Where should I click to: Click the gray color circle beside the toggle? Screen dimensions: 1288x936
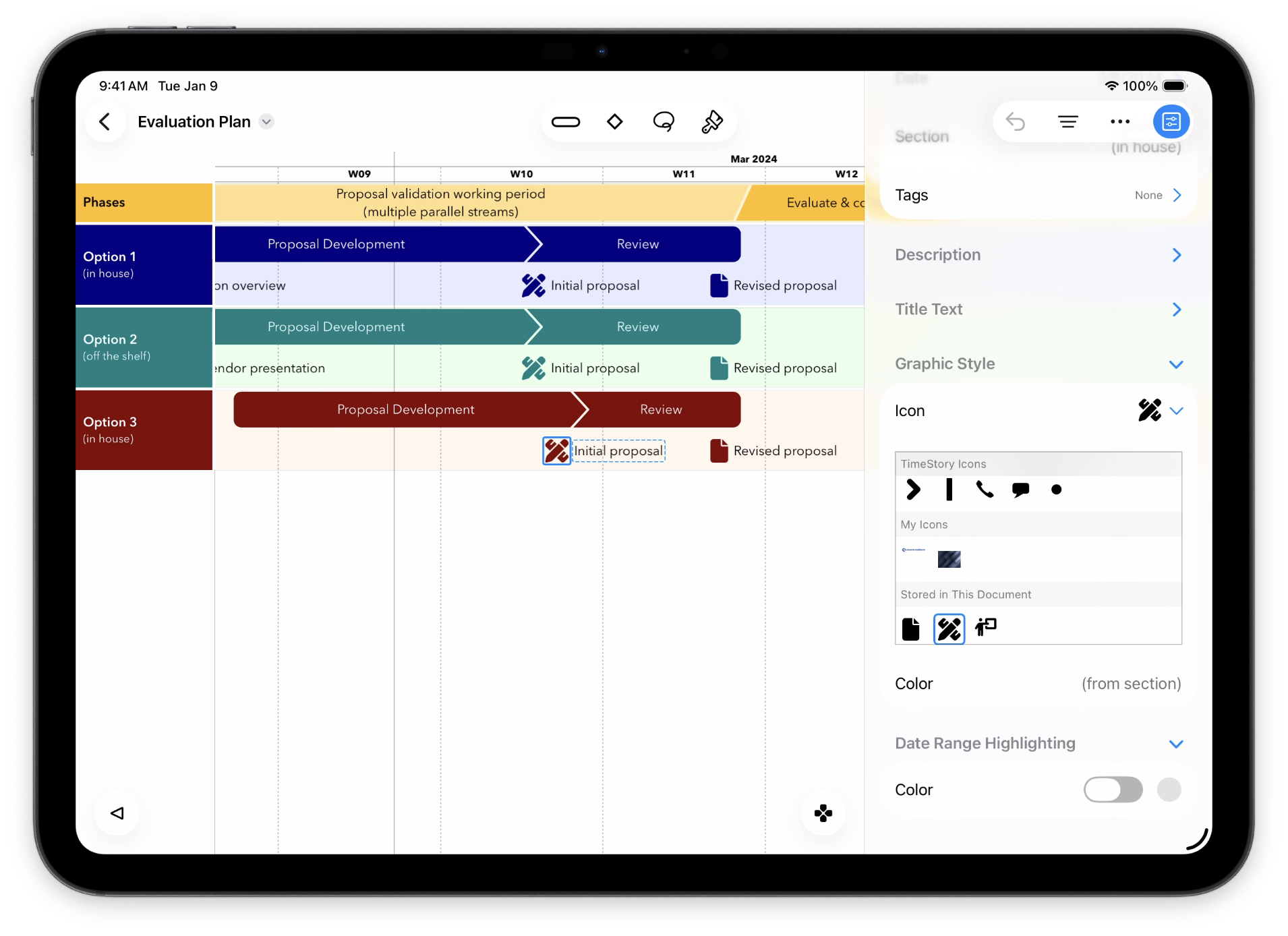tap(1169, 790)
